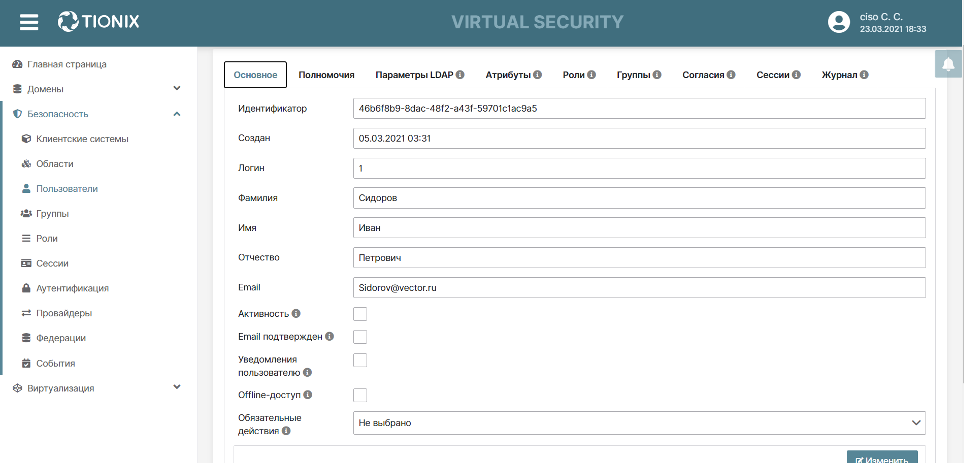
Task: Open the hamburger menu icon
Action: click(29, 22)
